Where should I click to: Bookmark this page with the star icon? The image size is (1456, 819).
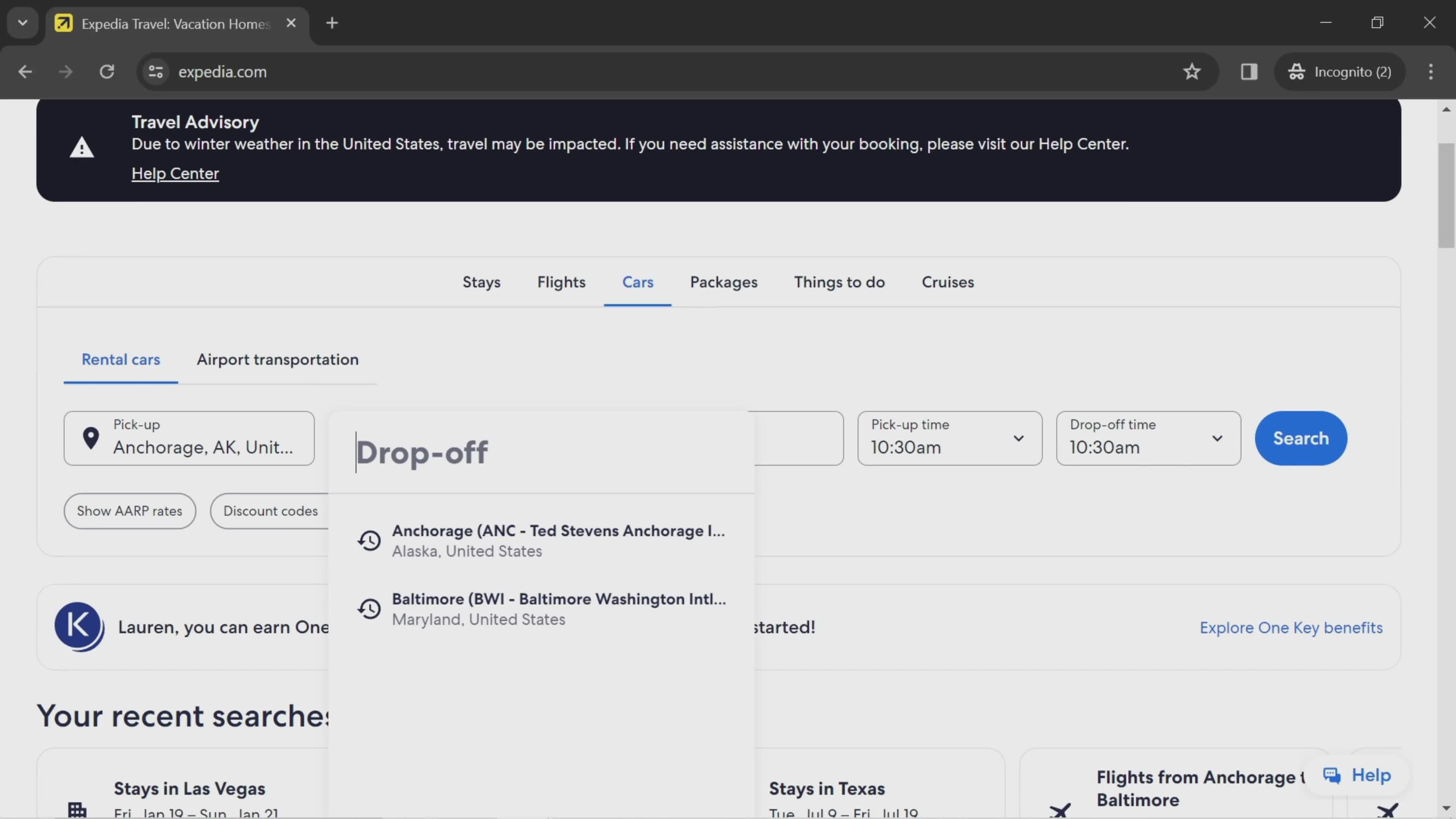tap(1191, 72)
